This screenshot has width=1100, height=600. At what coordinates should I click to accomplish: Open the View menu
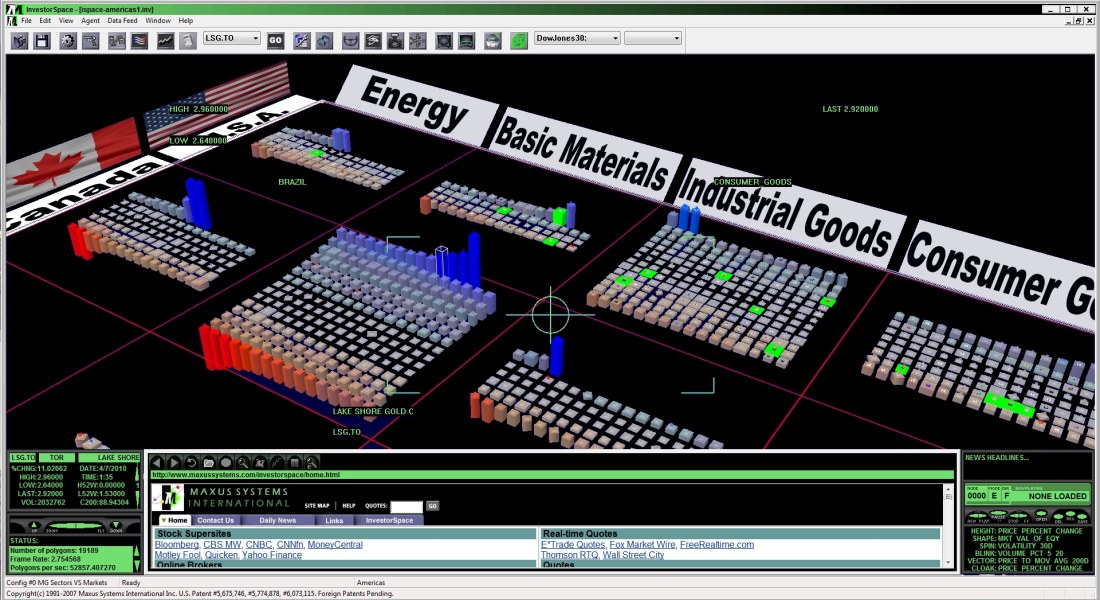click(x=65, y=20)
